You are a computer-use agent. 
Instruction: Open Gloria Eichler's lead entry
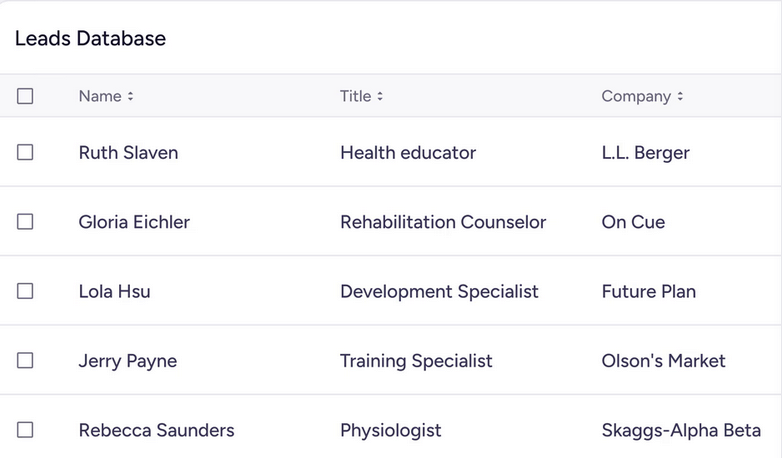tap(134, 222)
